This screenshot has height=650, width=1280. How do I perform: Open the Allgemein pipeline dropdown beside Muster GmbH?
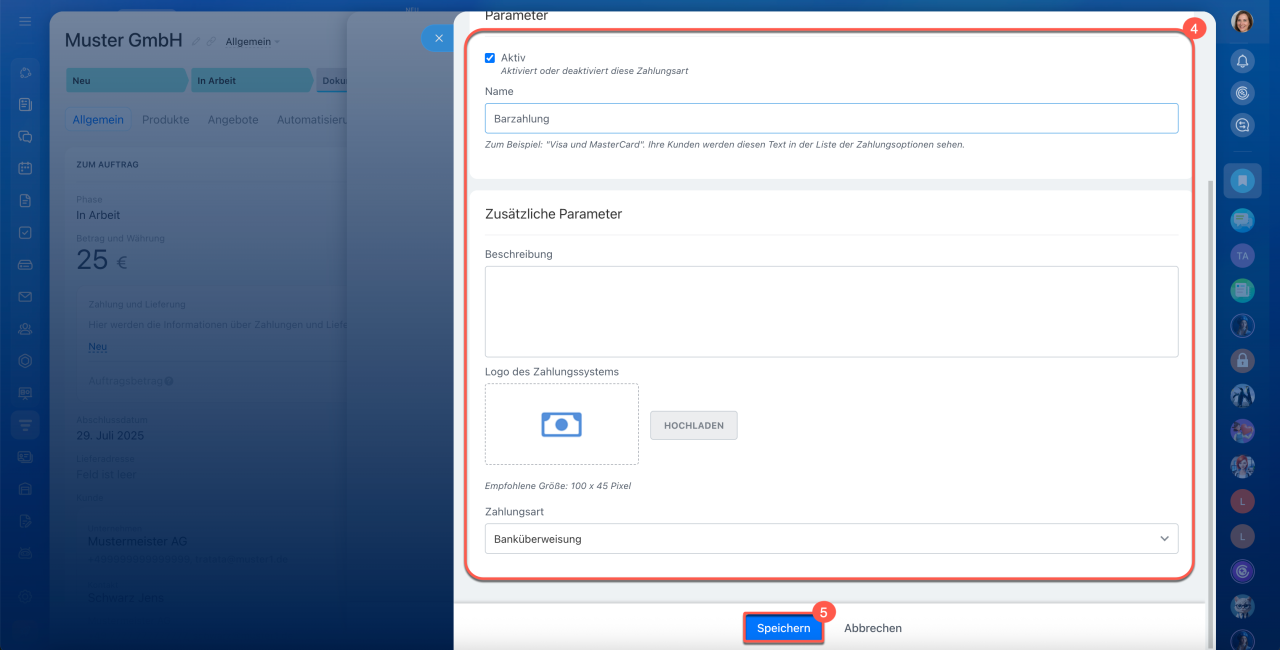pos(252,42)
